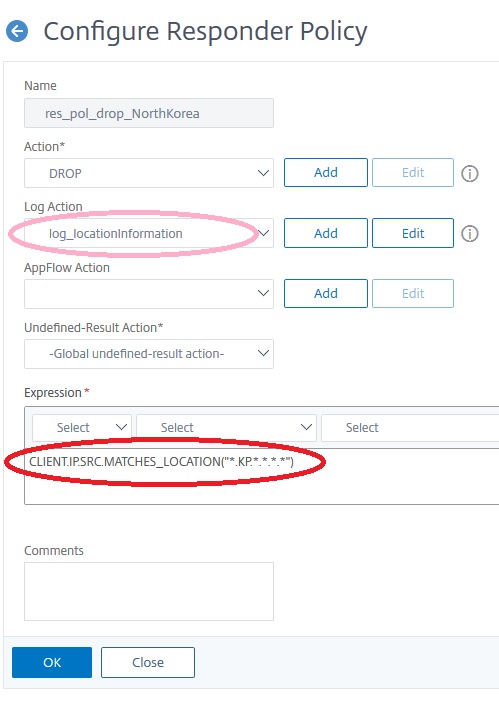Click Add button next to Log Action
The height and width of the screenshot is (701, 499).
click(x=326, y=233)
